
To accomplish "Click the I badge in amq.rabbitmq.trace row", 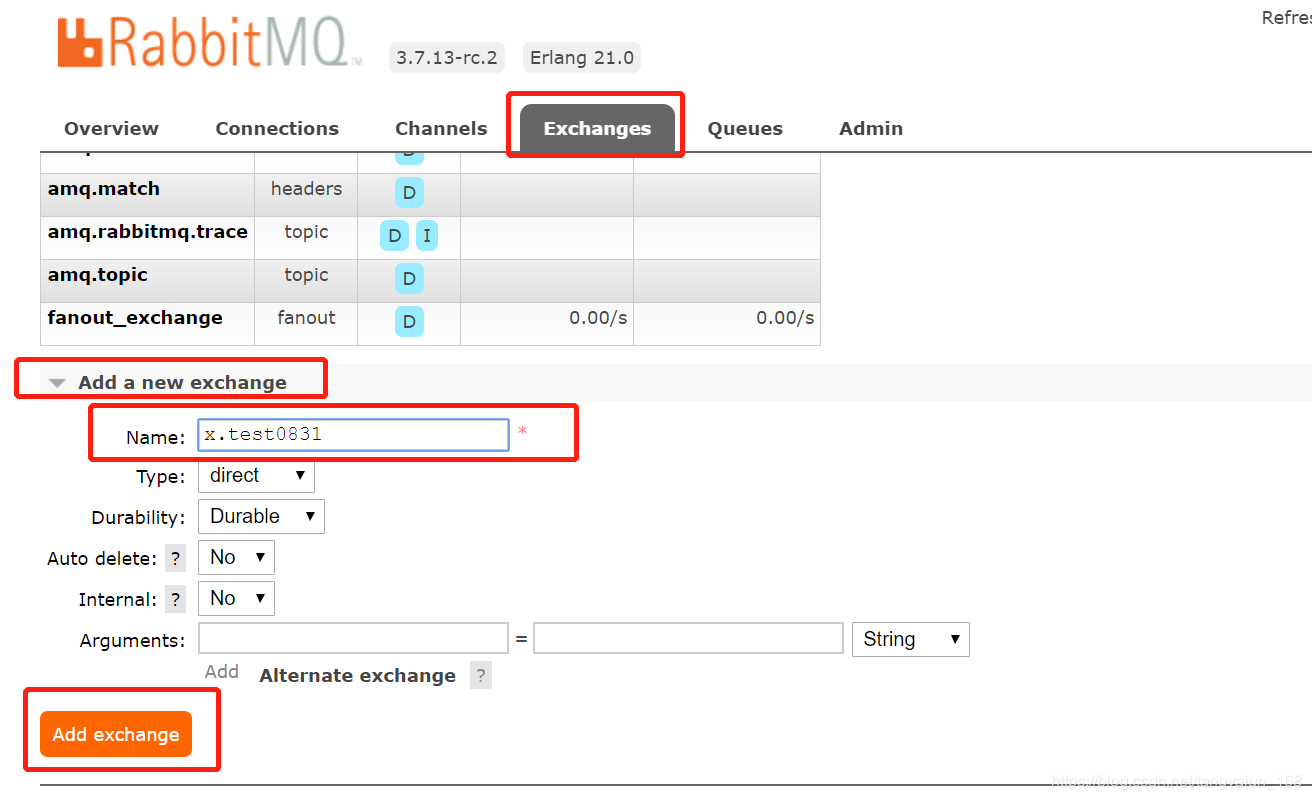I will 427,236.
